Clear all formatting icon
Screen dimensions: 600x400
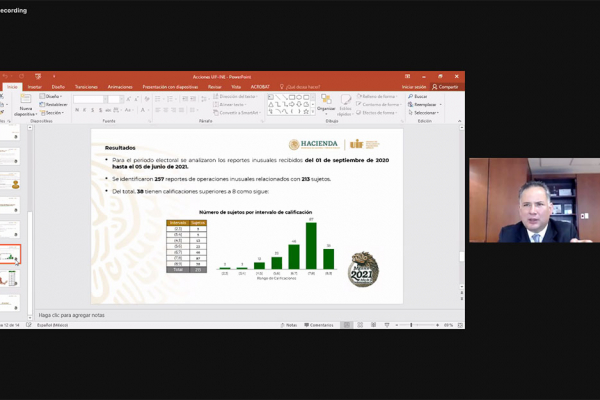pyautogui.click(x=147, y=100)
